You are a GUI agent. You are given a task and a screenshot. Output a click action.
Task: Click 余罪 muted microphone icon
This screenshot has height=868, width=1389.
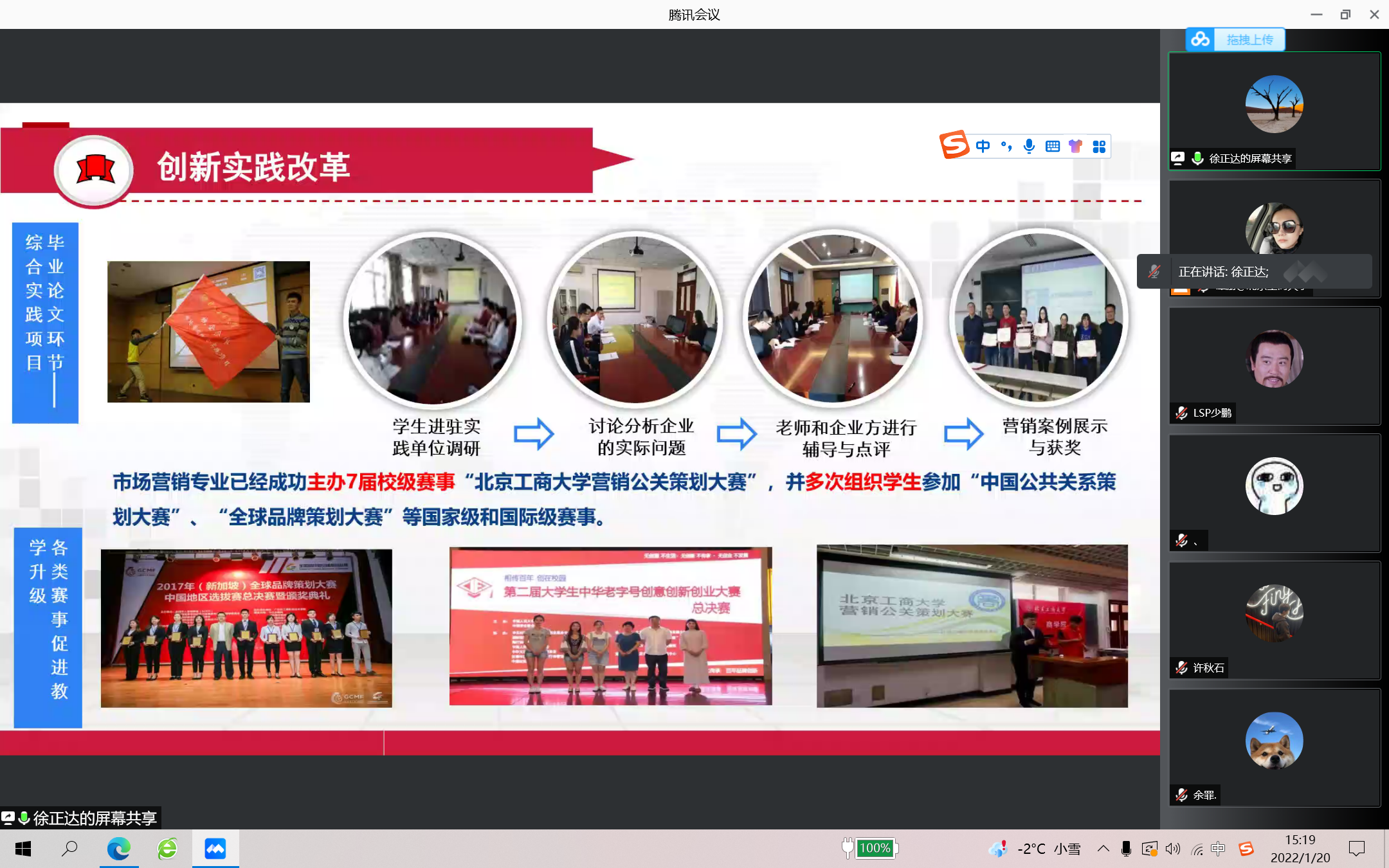[x=1182, y=795]
